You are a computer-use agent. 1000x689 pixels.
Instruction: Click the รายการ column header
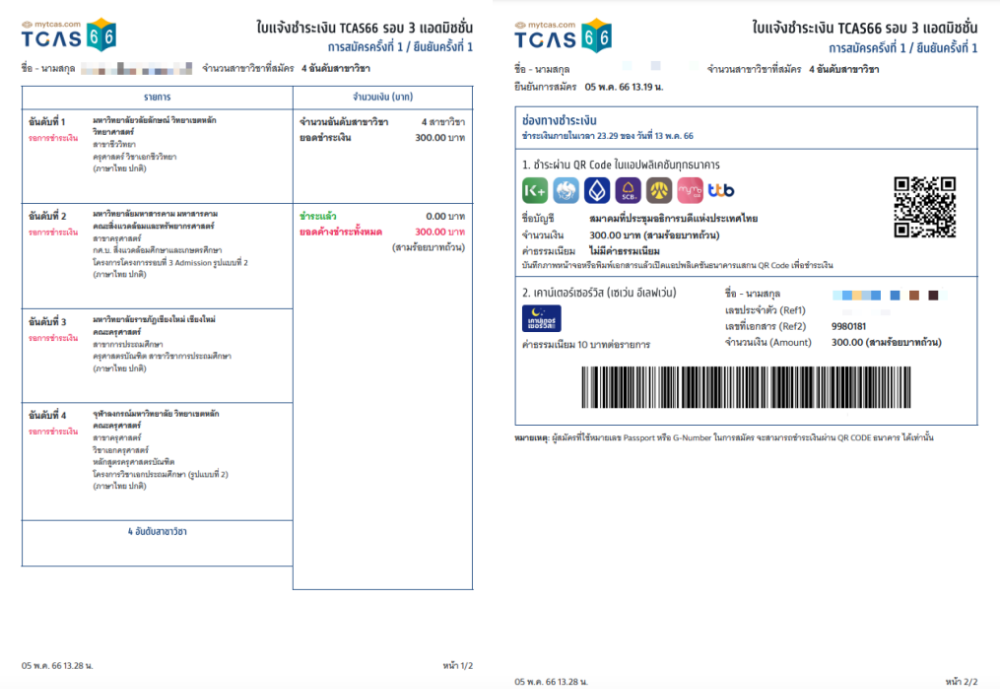(x=157, y=97)
